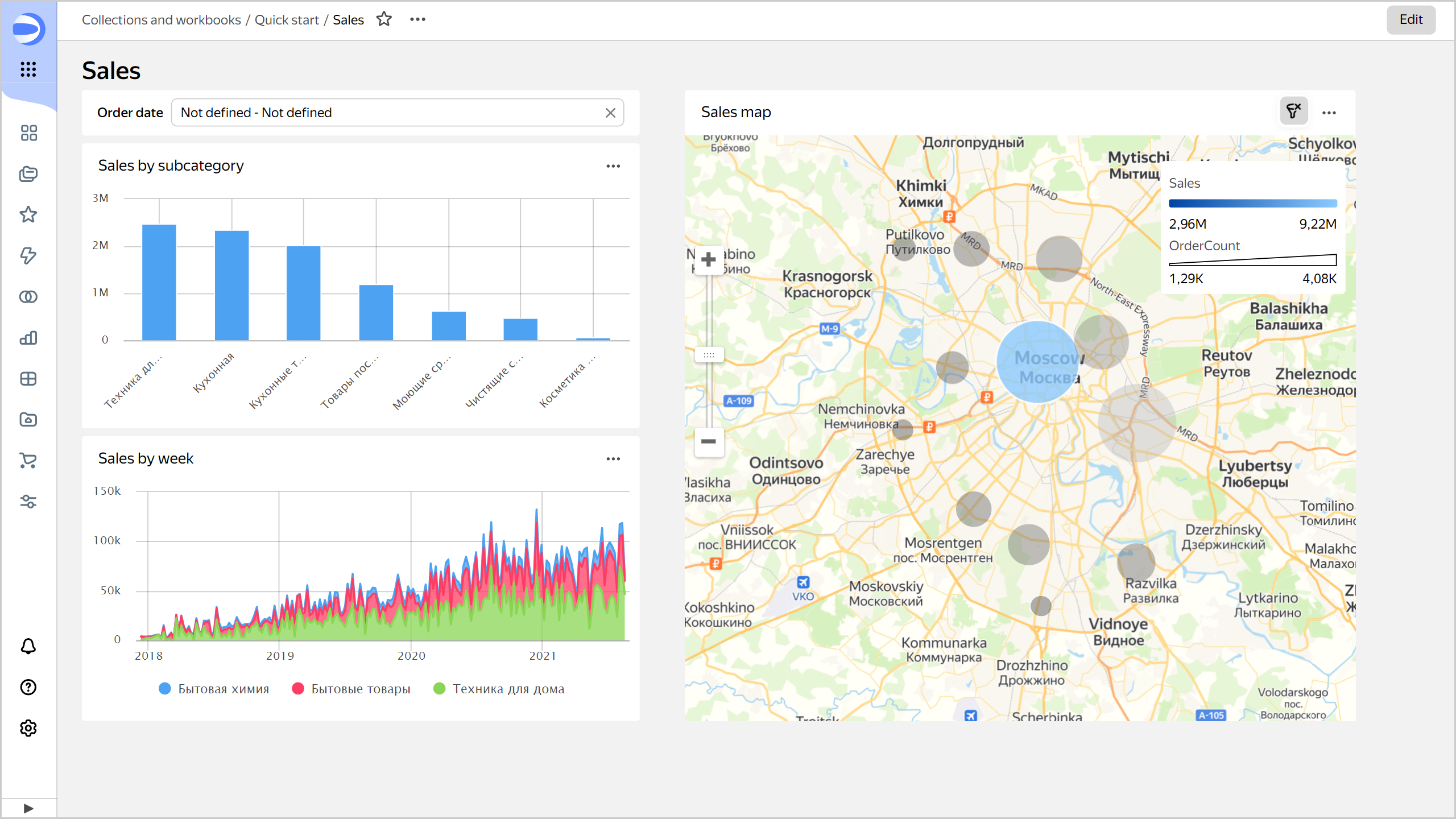
Task: Open the notifications bell icon
Action: point(28,646)
